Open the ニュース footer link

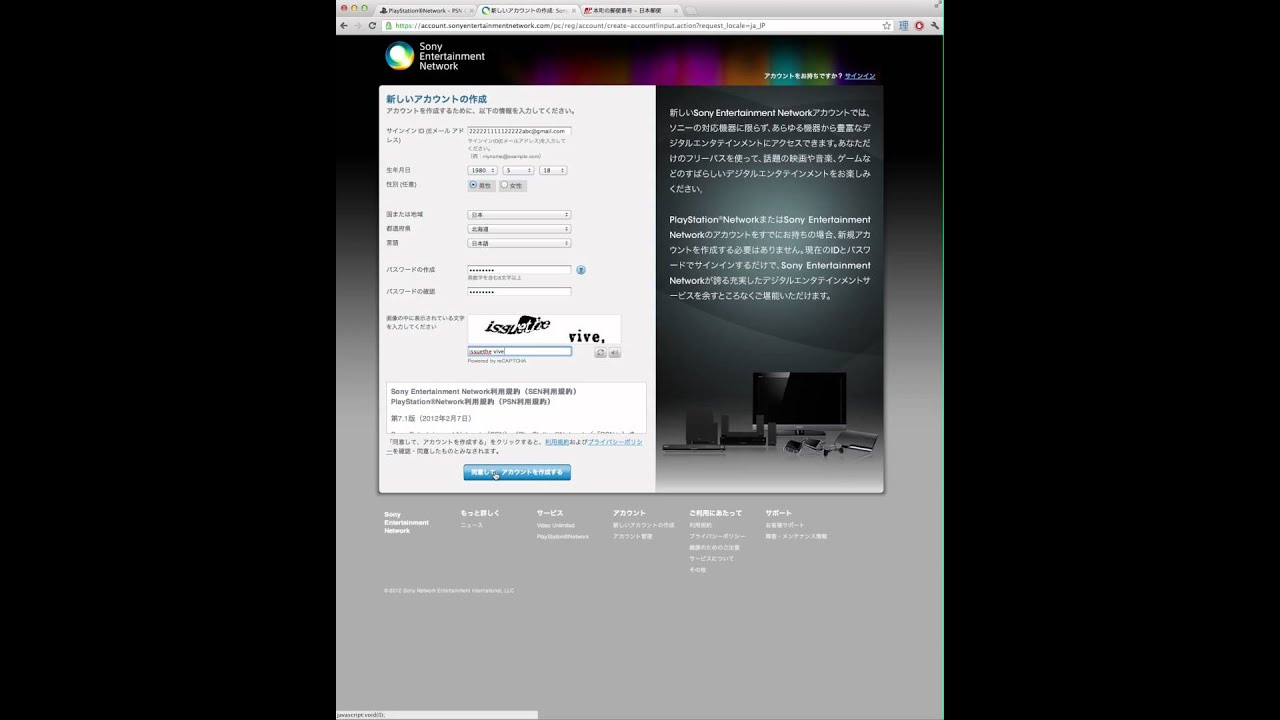click(x=471, y=525)
